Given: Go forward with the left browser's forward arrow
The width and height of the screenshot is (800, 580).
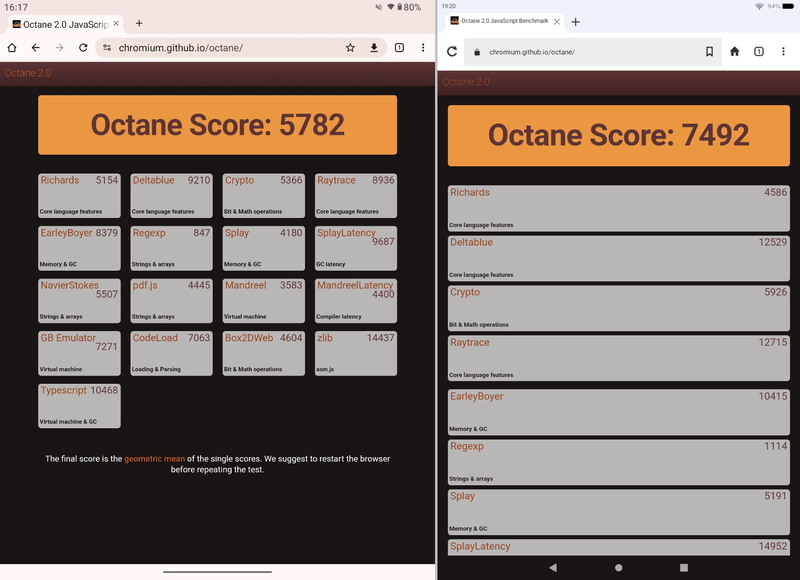Looking at the screenshot, I should [x=60, y=47].
